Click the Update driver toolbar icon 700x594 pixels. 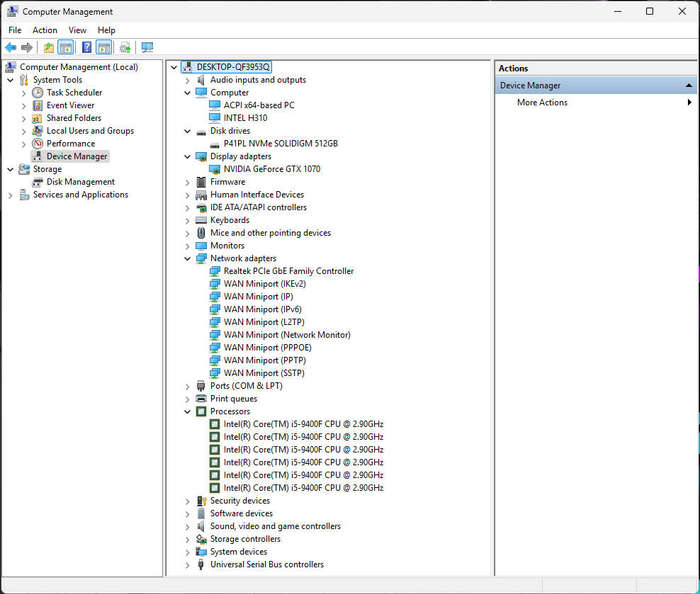tap(125, 47)
